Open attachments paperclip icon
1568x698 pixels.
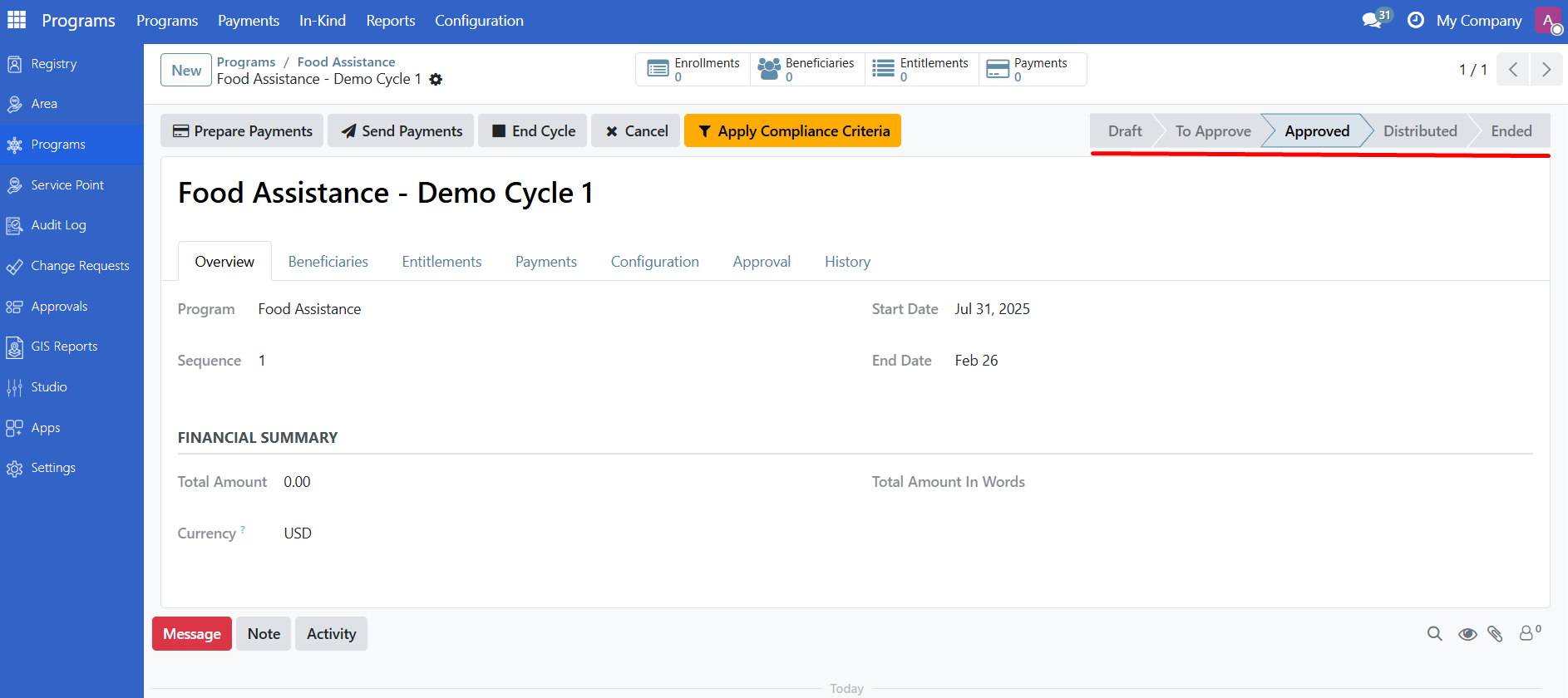pos(1495,634)
